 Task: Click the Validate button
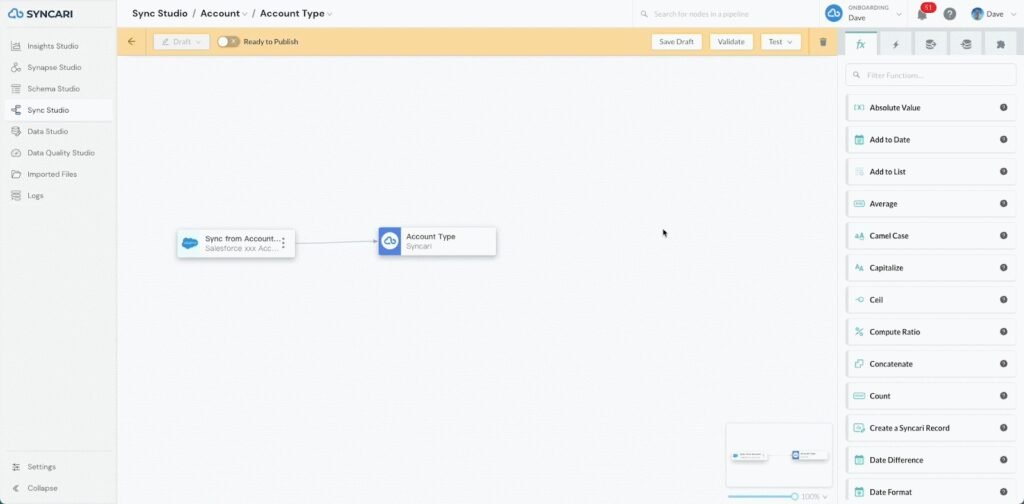click(731, 42)
